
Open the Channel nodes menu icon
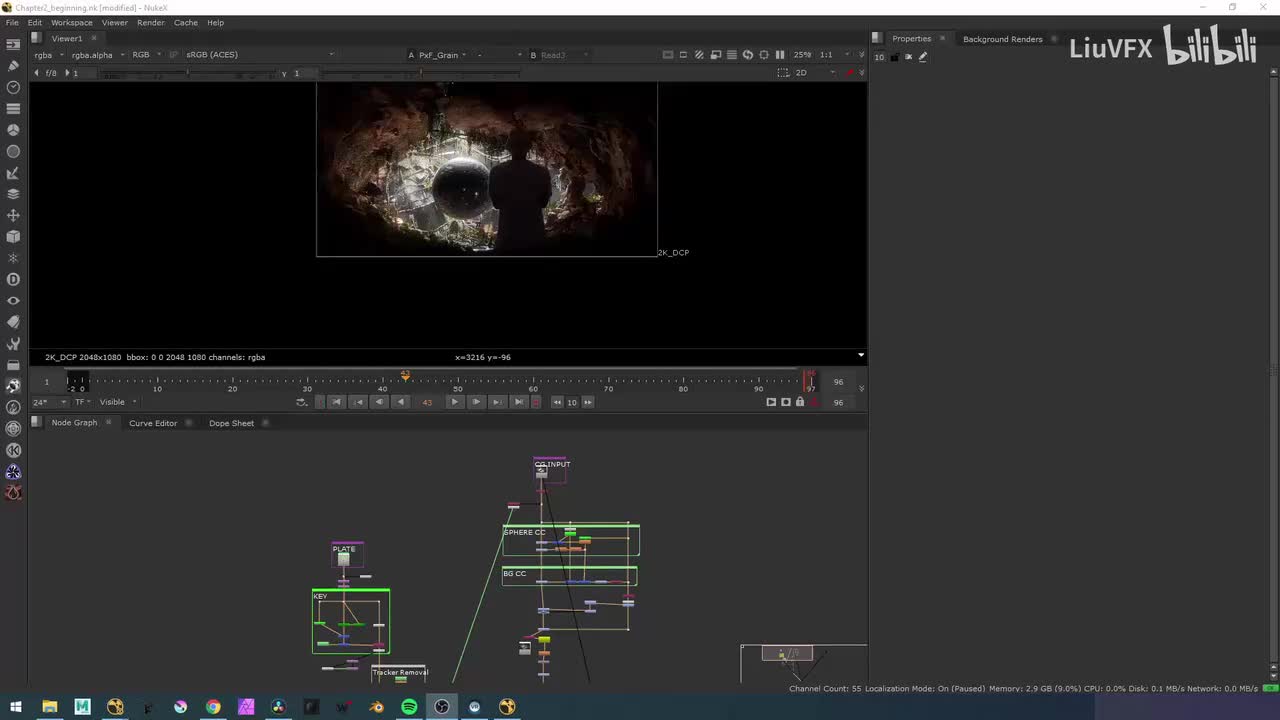coord(13,108)
